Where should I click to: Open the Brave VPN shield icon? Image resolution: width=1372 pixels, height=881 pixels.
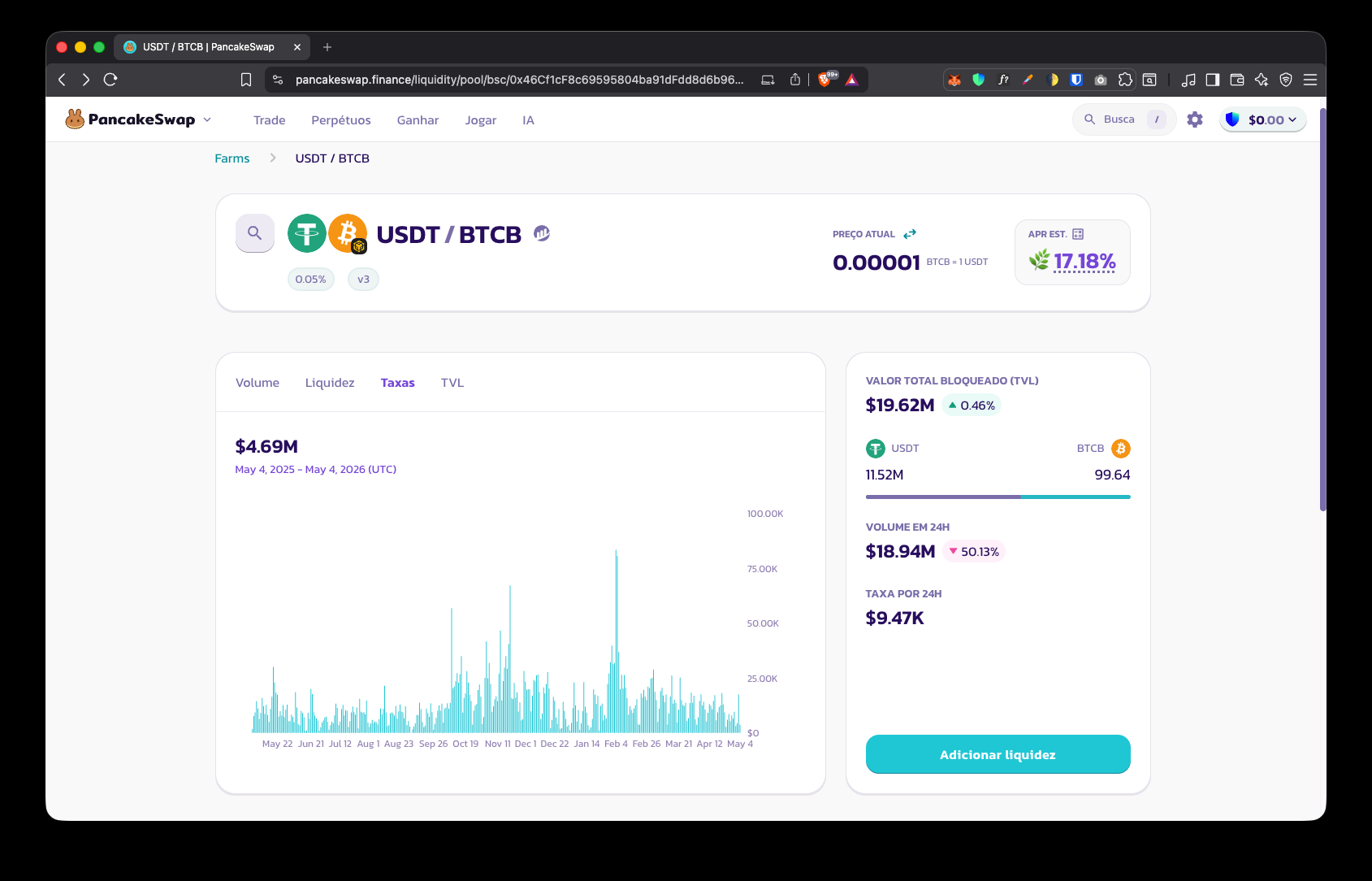coord(1286,80)
